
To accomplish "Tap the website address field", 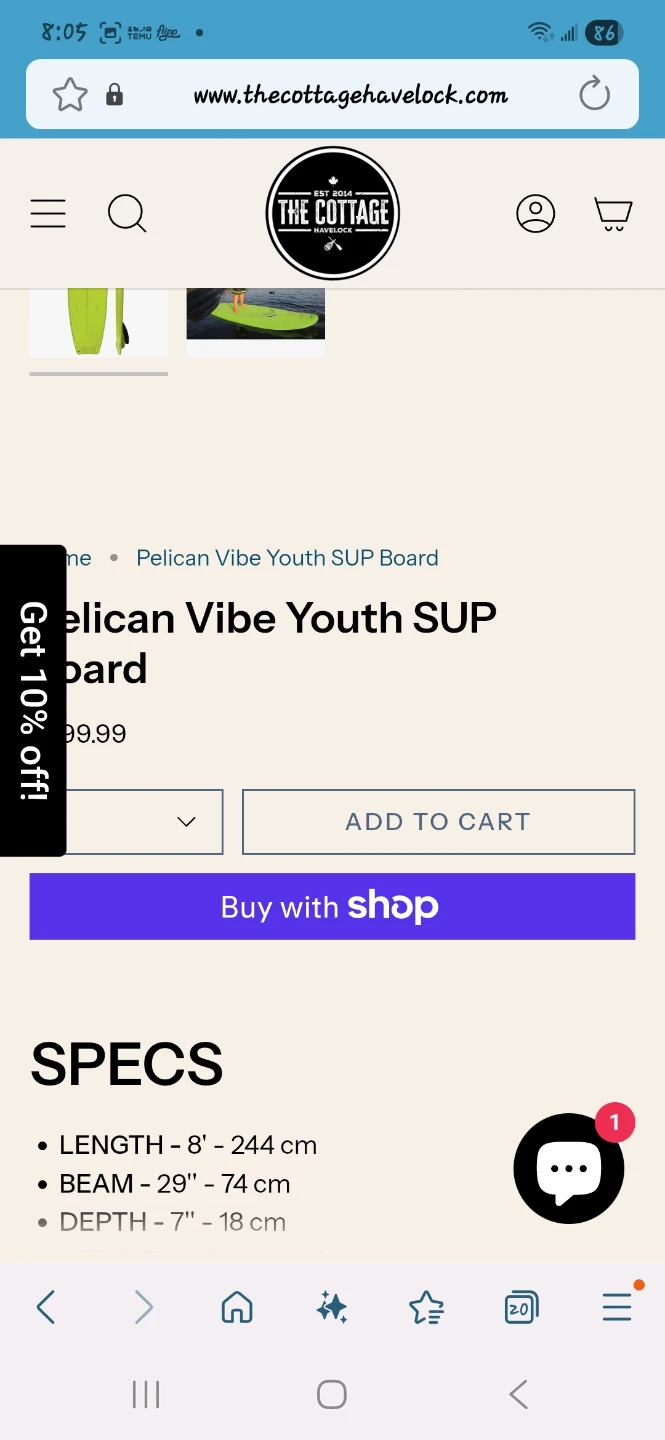I will coord(350,95).
